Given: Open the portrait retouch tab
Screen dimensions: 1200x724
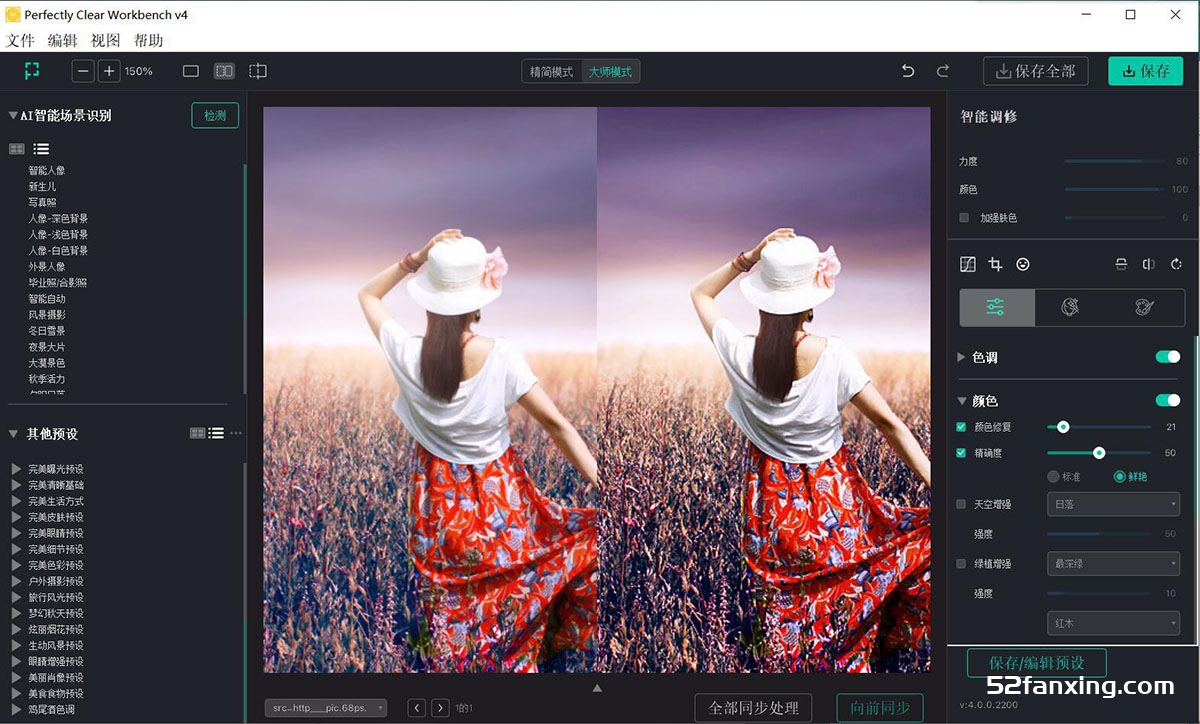Looking at the screenshot, I should point(1071,308).
